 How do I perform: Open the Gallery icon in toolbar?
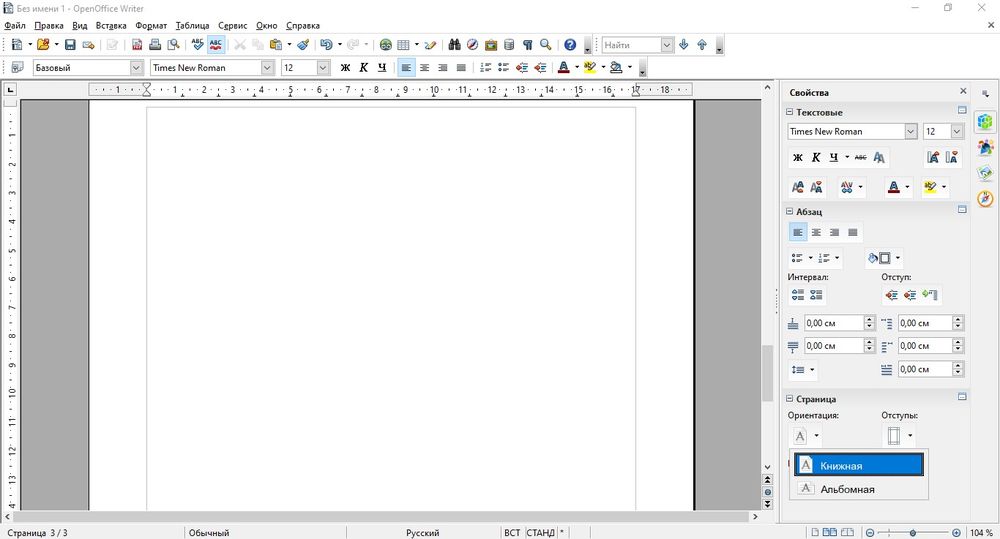(x=490, y=45)
